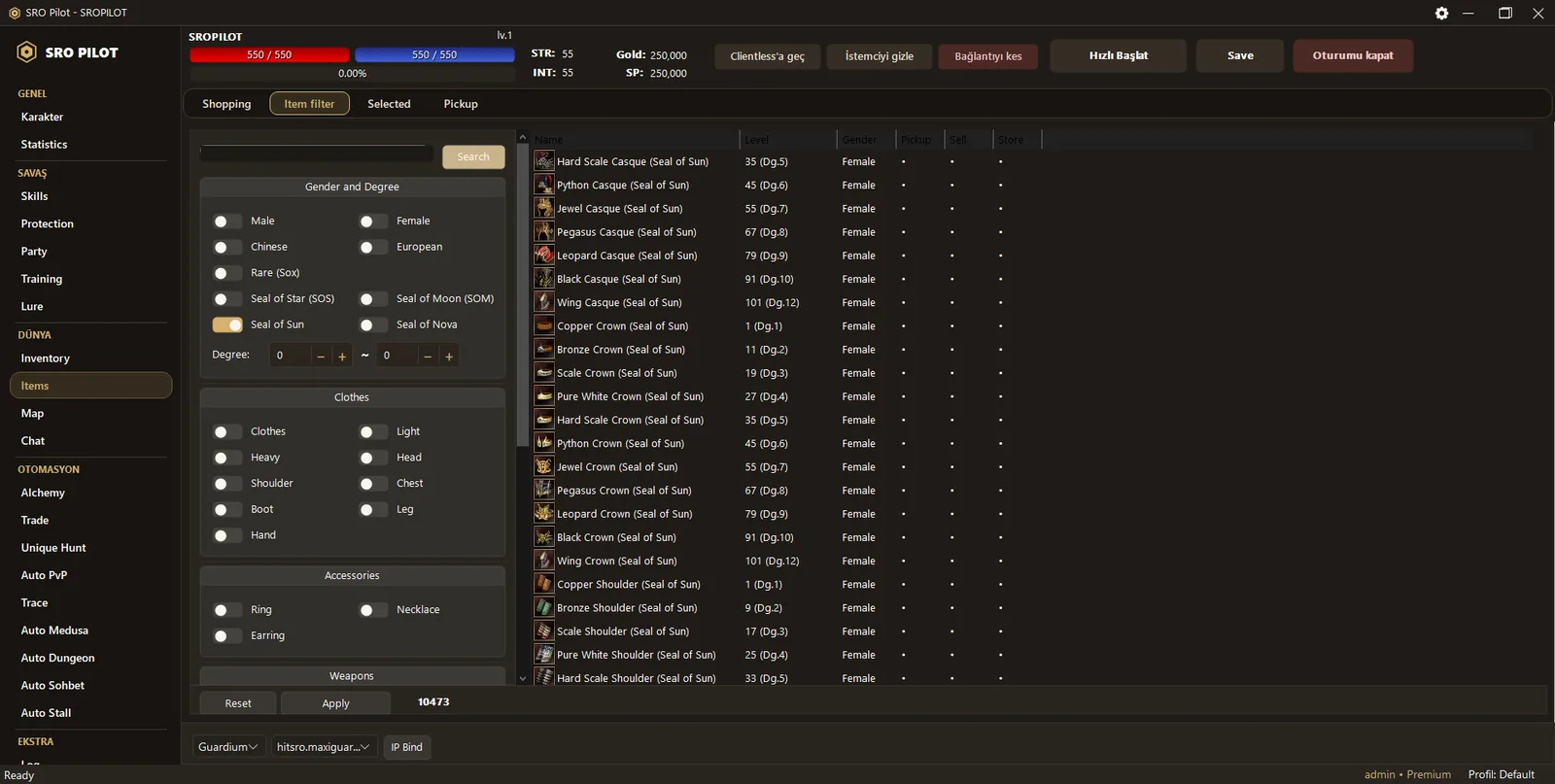Select Python Casque item icon
The width and height of the screenshot is (1555, 784).
(x=544, y=185)
